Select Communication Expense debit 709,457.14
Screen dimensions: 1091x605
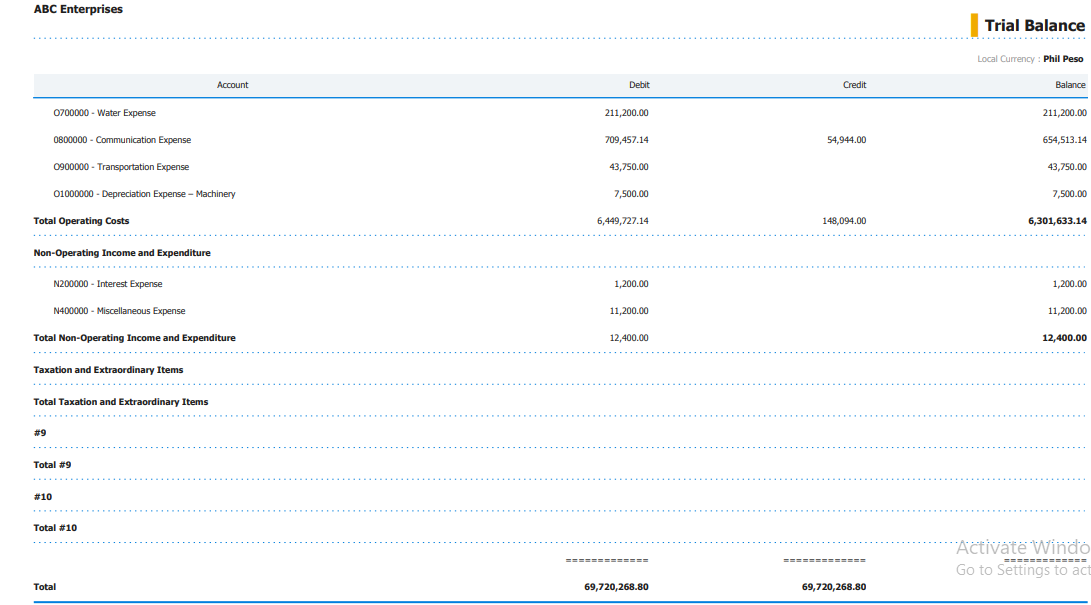point(626,140)
